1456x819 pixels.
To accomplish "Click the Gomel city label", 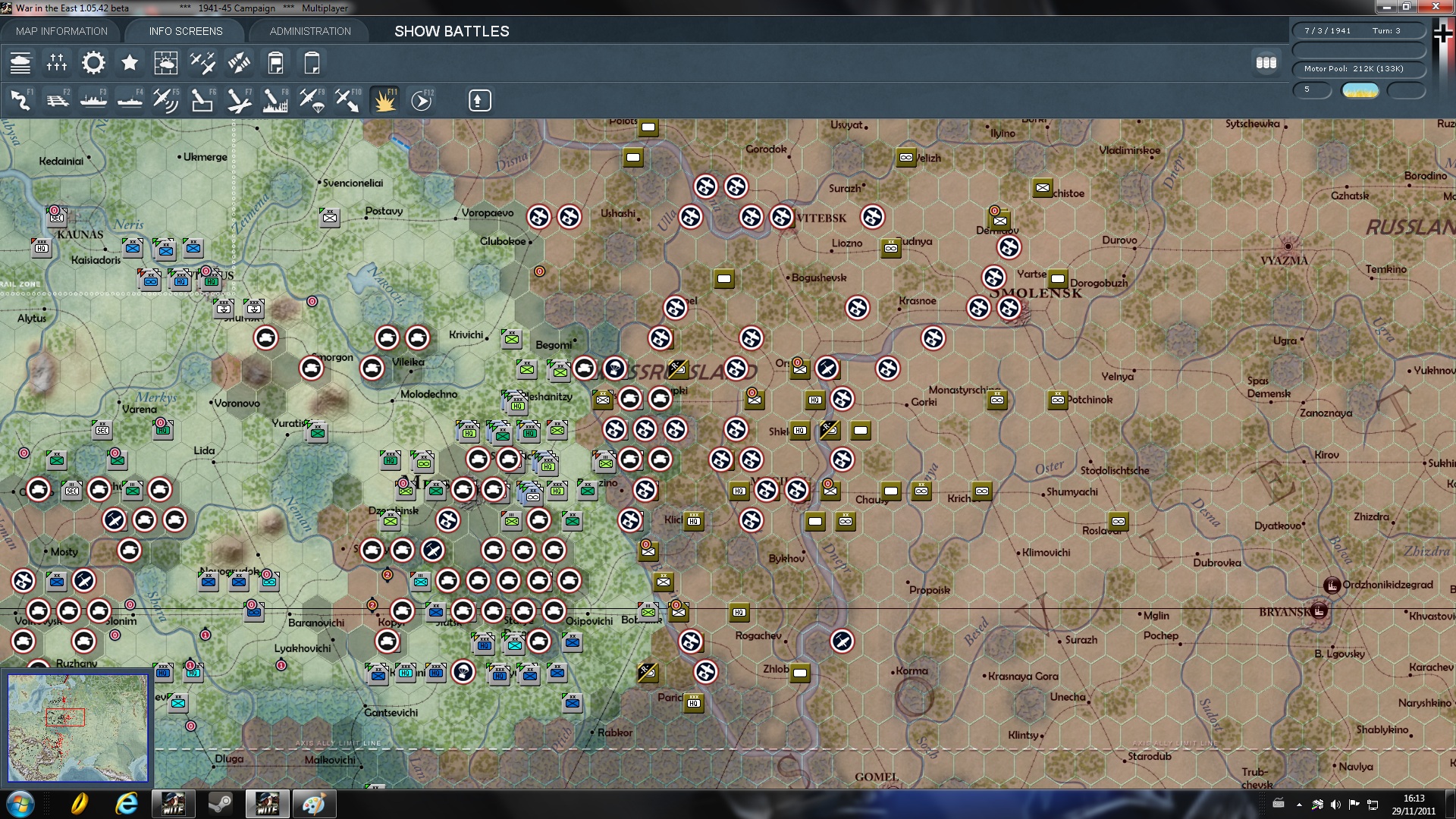I will 877,777.
